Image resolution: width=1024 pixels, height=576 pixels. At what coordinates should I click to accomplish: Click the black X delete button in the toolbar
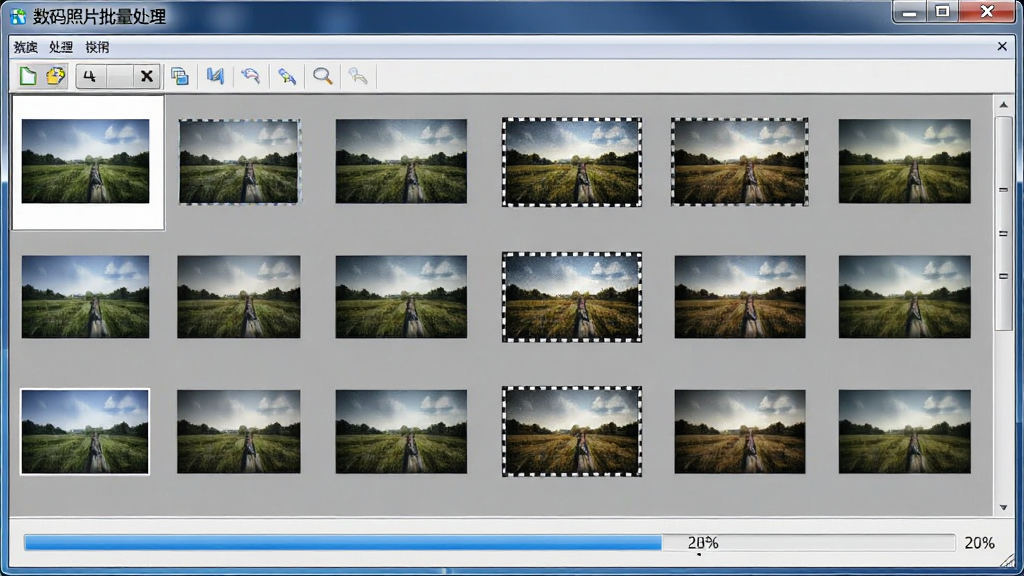(x=147, y=76)
